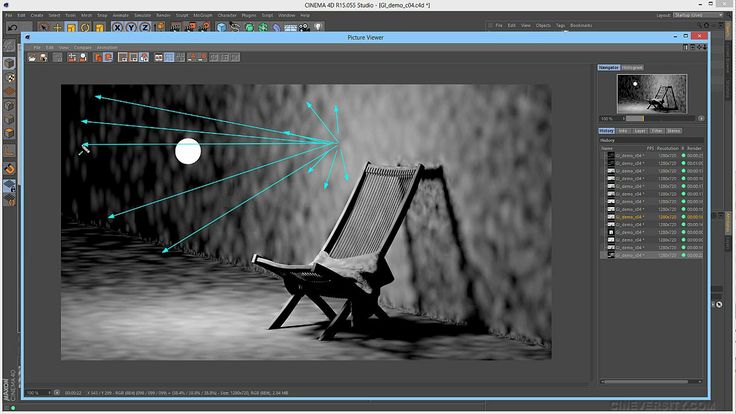
Task: Toggle the Z axis lock
Action: 145,28
